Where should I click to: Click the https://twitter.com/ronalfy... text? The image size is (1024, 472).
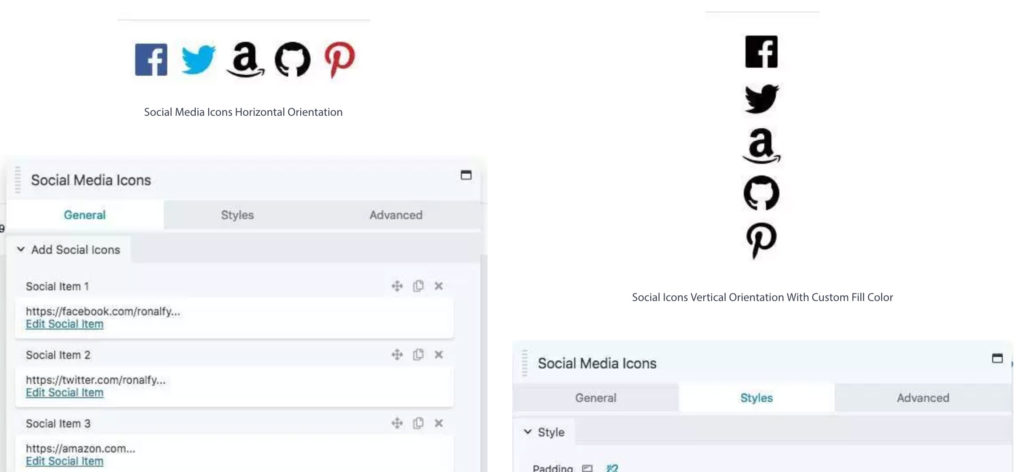[96, 379]
